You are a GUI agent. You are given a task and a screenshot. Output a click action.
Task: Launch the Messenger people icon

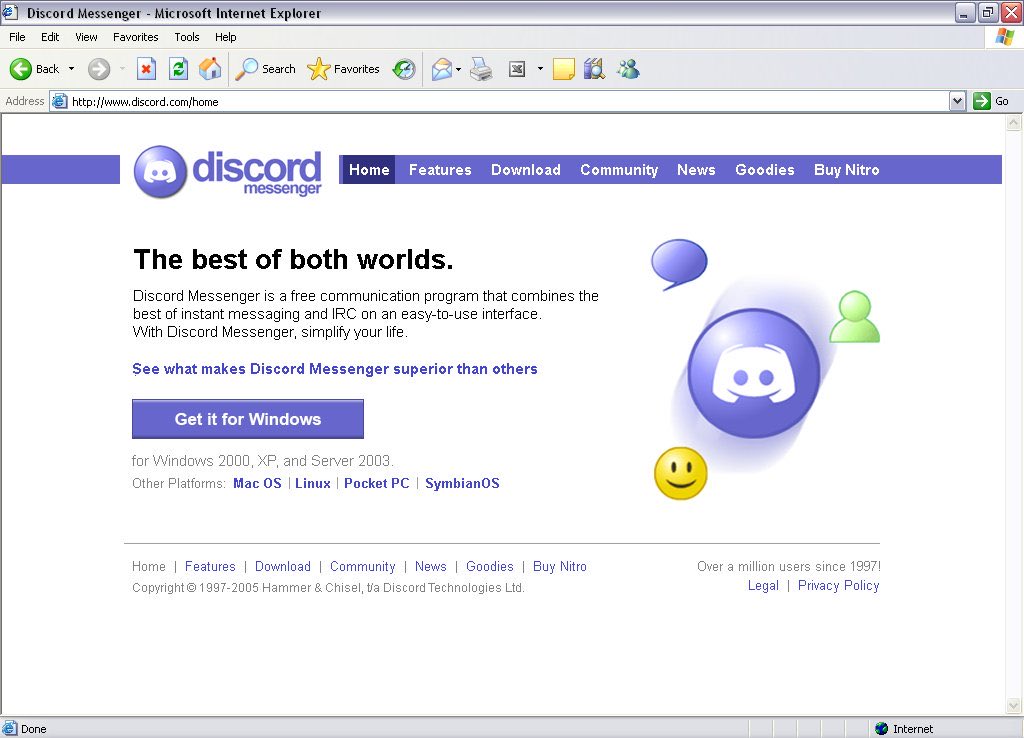tap(628, 69)
